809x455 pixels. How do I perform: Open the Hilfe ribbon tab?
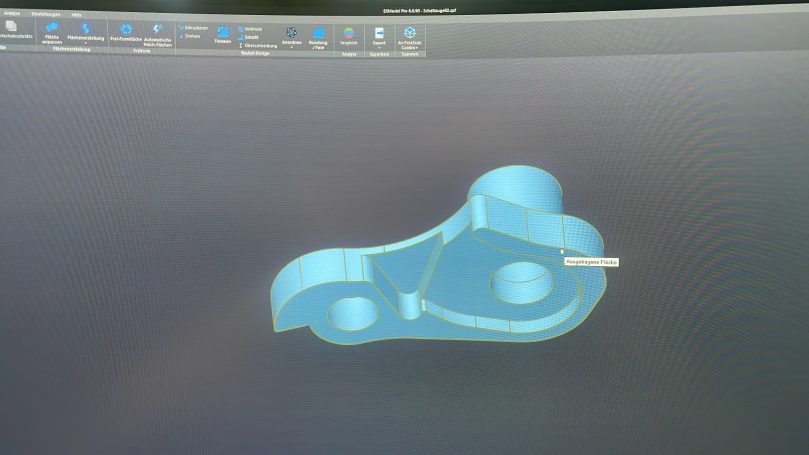click(x=76, y=15)
